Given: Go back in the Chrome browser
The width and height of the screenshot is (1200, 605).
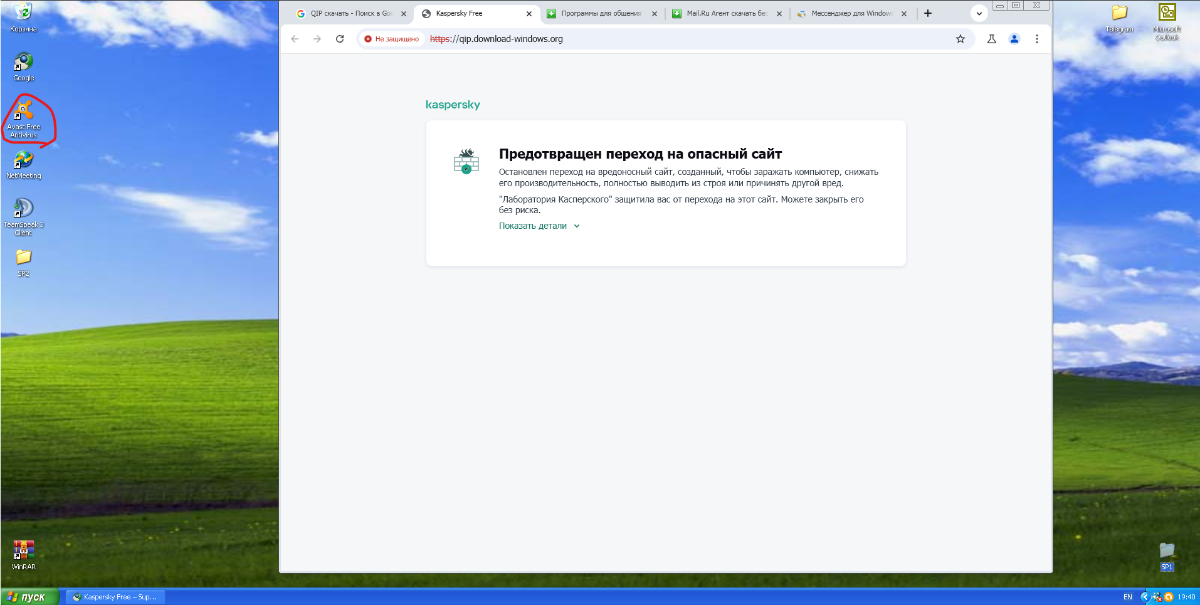Looking at the screenshot, I should [294, 39].
